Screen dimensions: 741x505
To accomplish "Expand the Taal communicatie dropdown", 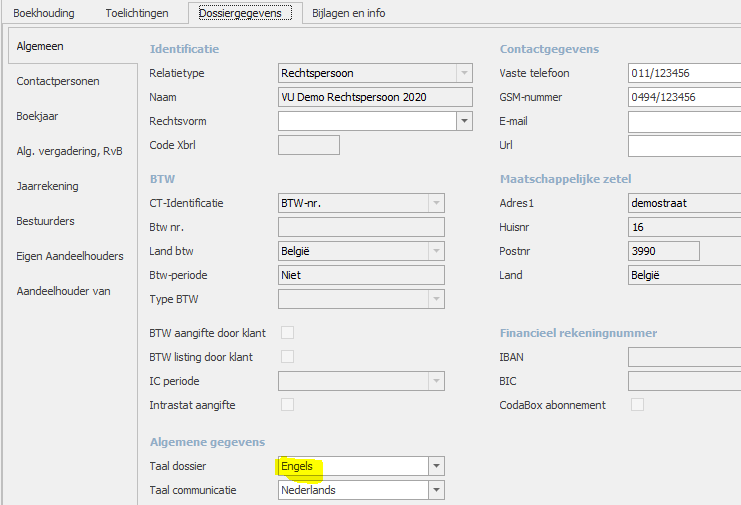I will [436, 490].
